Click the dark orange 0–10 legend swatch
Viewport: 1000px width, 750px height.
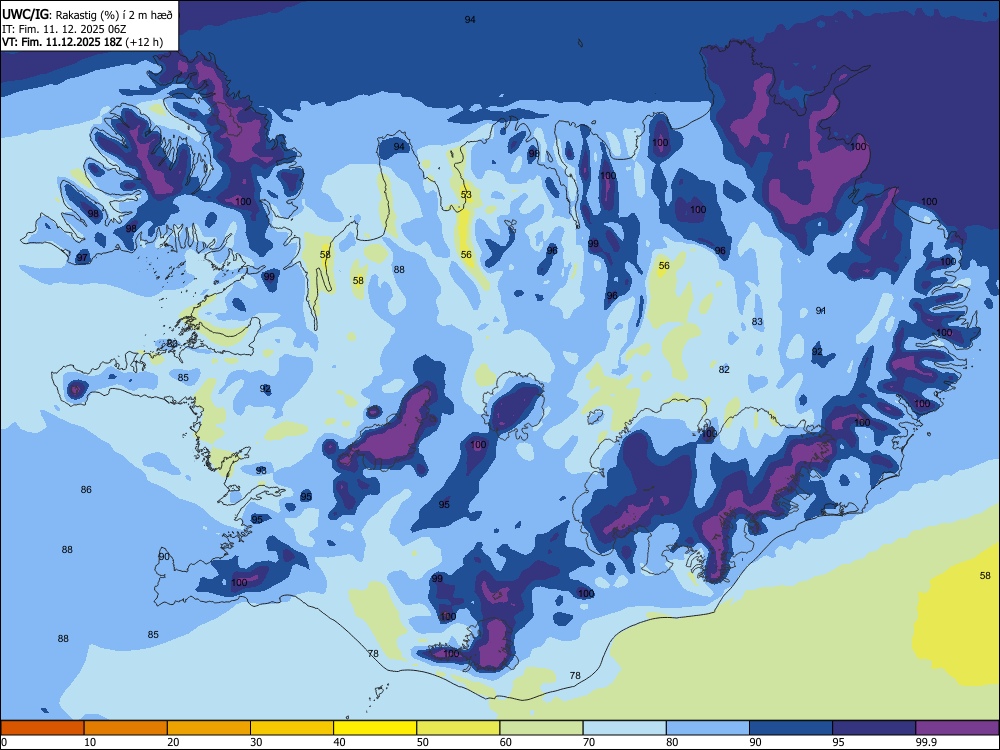[x=42, y=728]
